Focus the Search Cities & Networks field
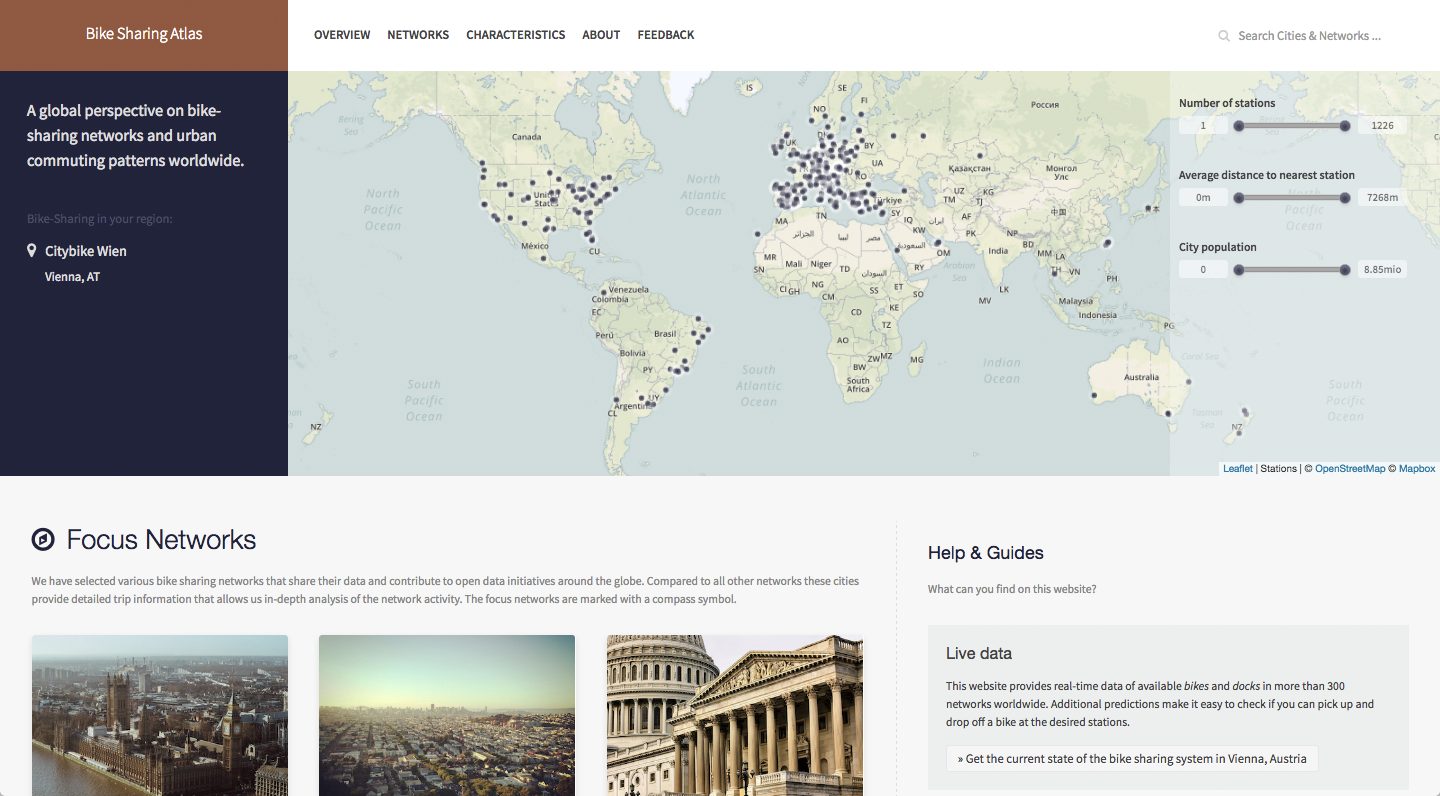Screen dimensions: 1440x796 click(x=1309, y=36)
